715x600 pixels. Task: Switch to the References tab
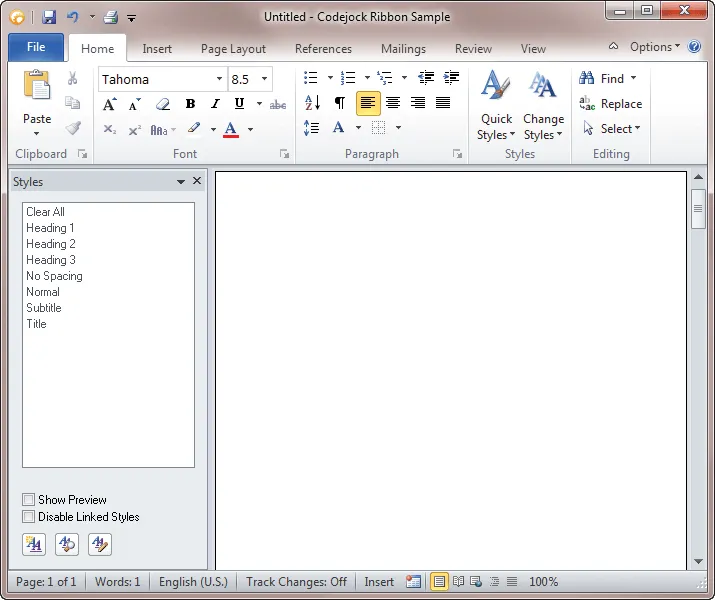[x=323, y=49]
